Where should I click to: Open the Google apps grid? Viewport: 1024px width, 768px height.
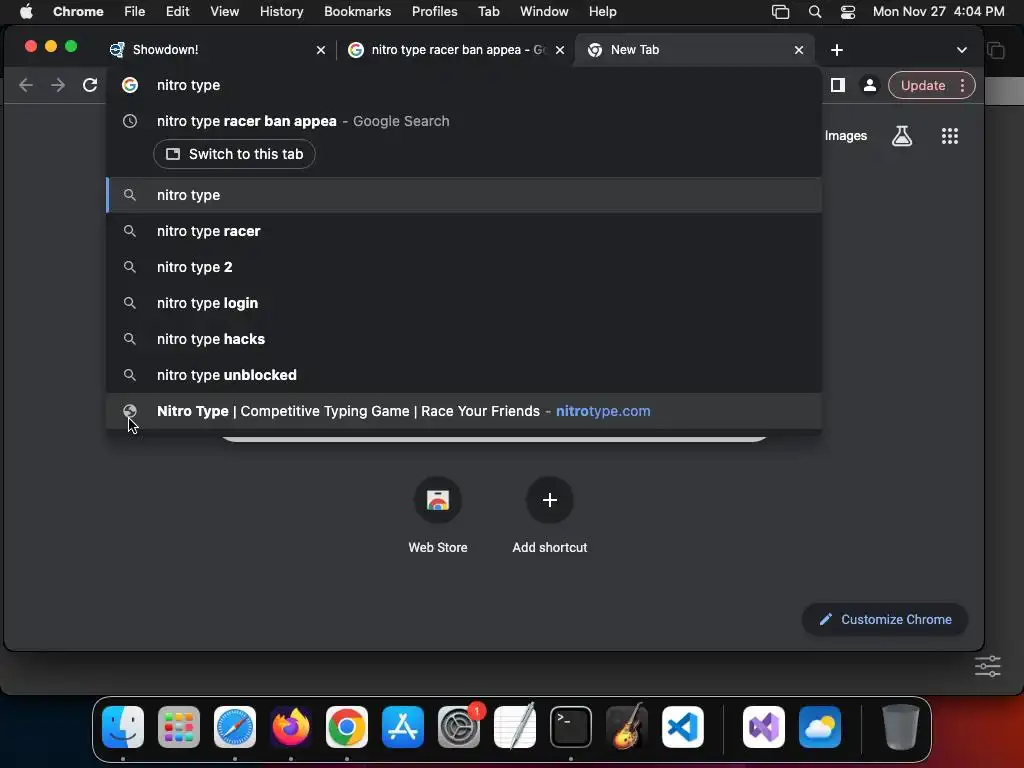point(950,136)
